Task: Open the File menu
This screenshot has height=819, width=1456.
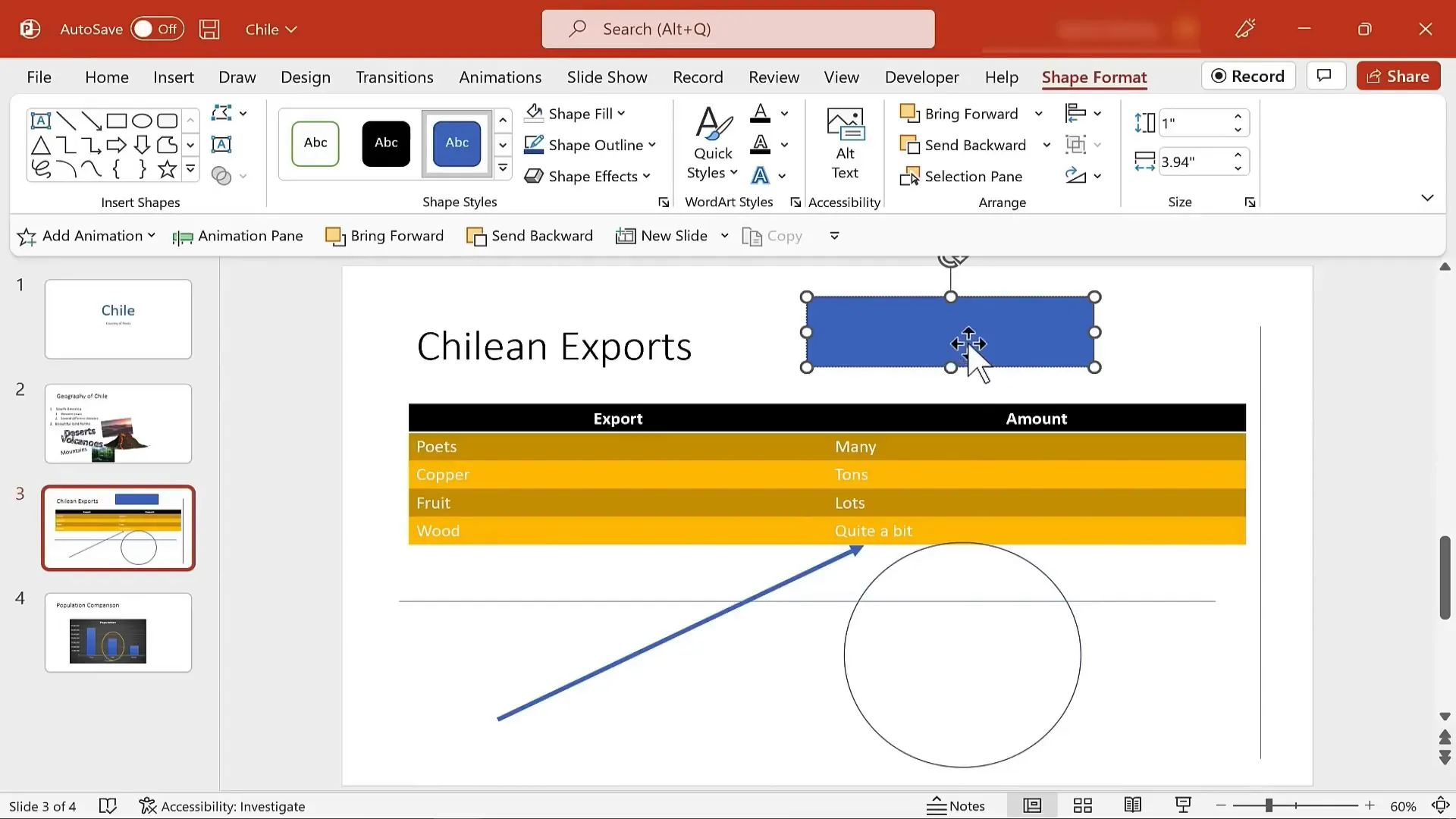Action: (39, 77)
